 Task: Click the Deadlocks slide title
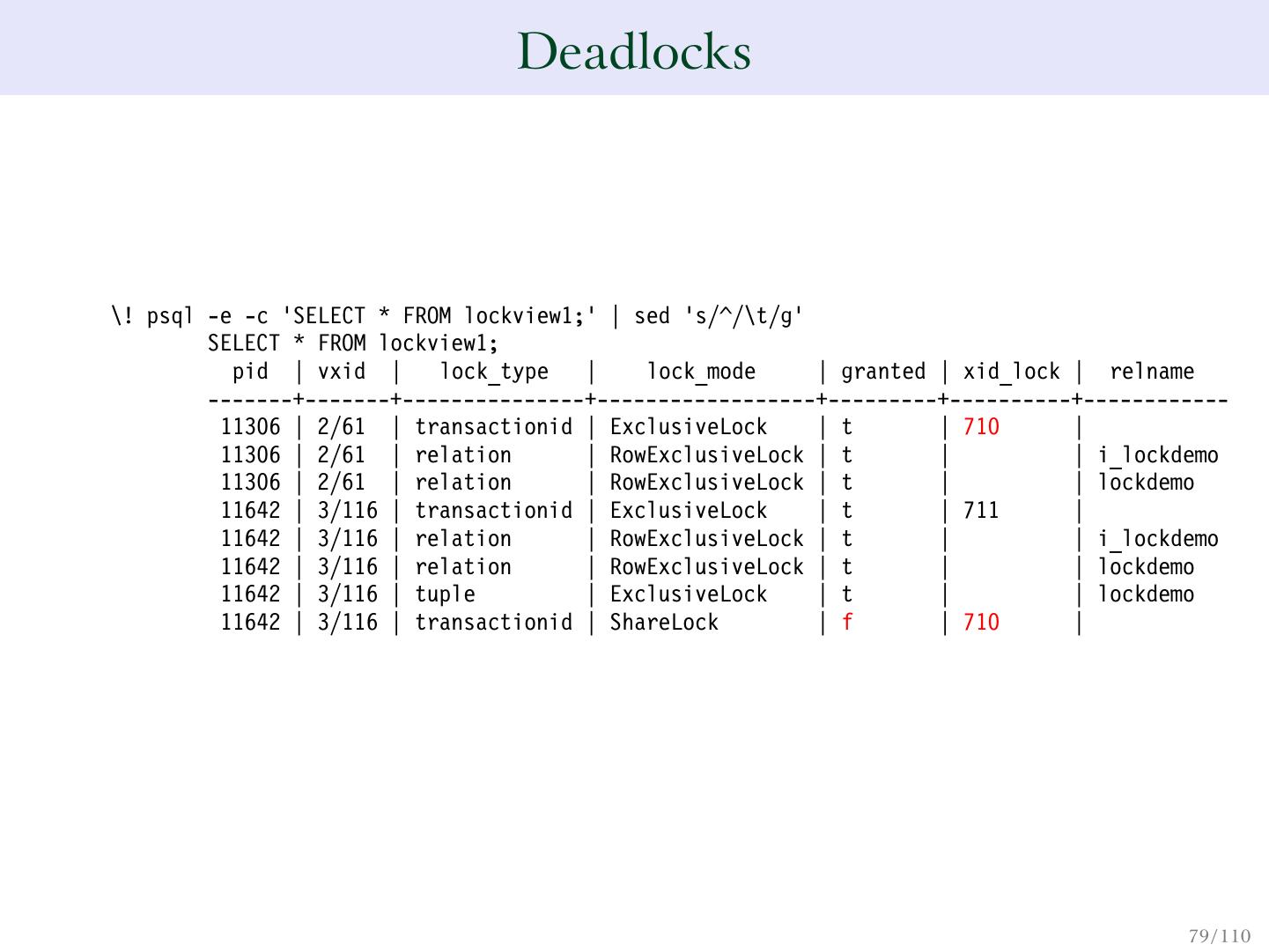(x=634, y=51)
